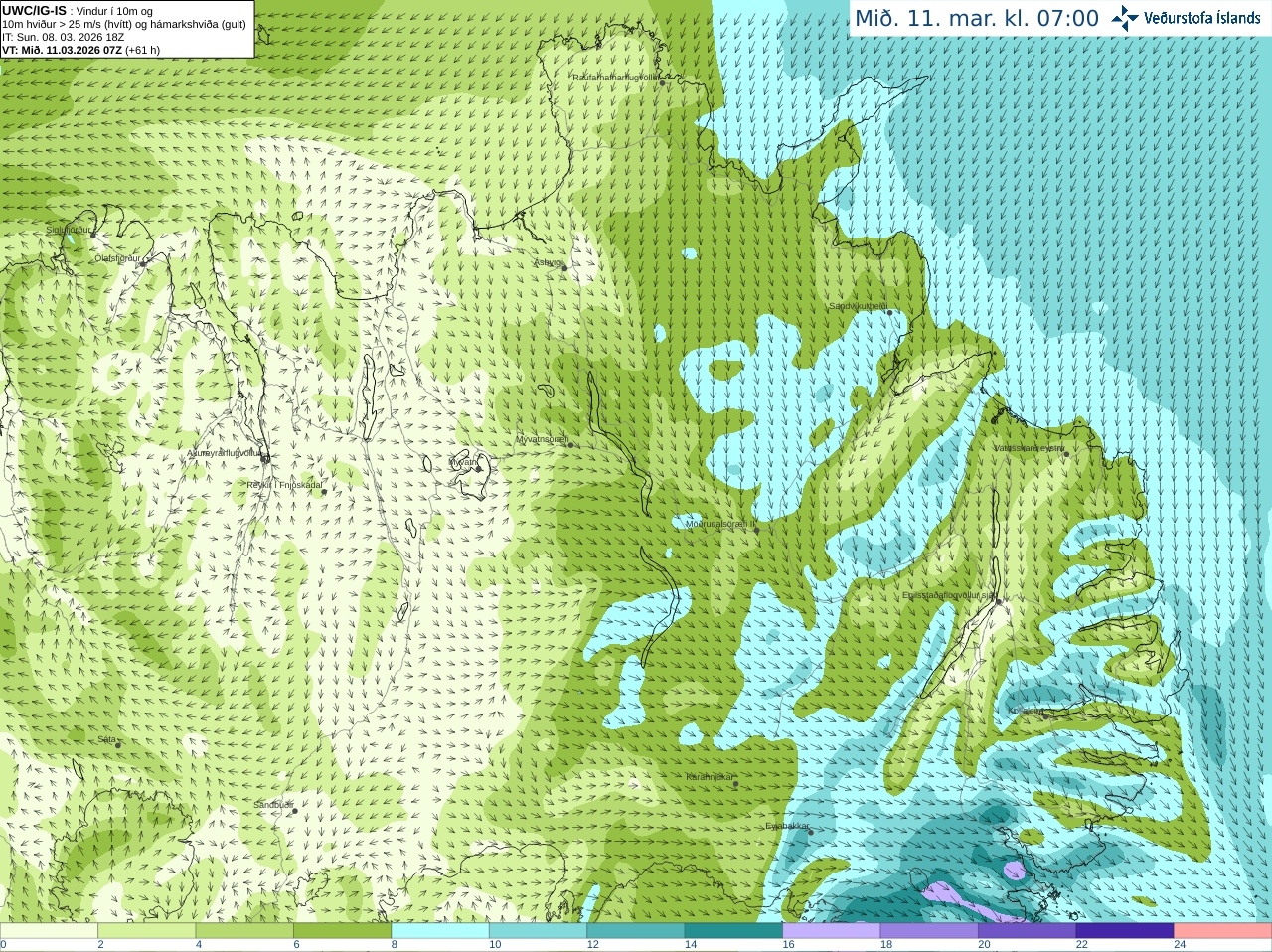The image size is (1272, 952).
Task: Select the 20–22 m/s violet swatch
Action: coord(1028,931)
